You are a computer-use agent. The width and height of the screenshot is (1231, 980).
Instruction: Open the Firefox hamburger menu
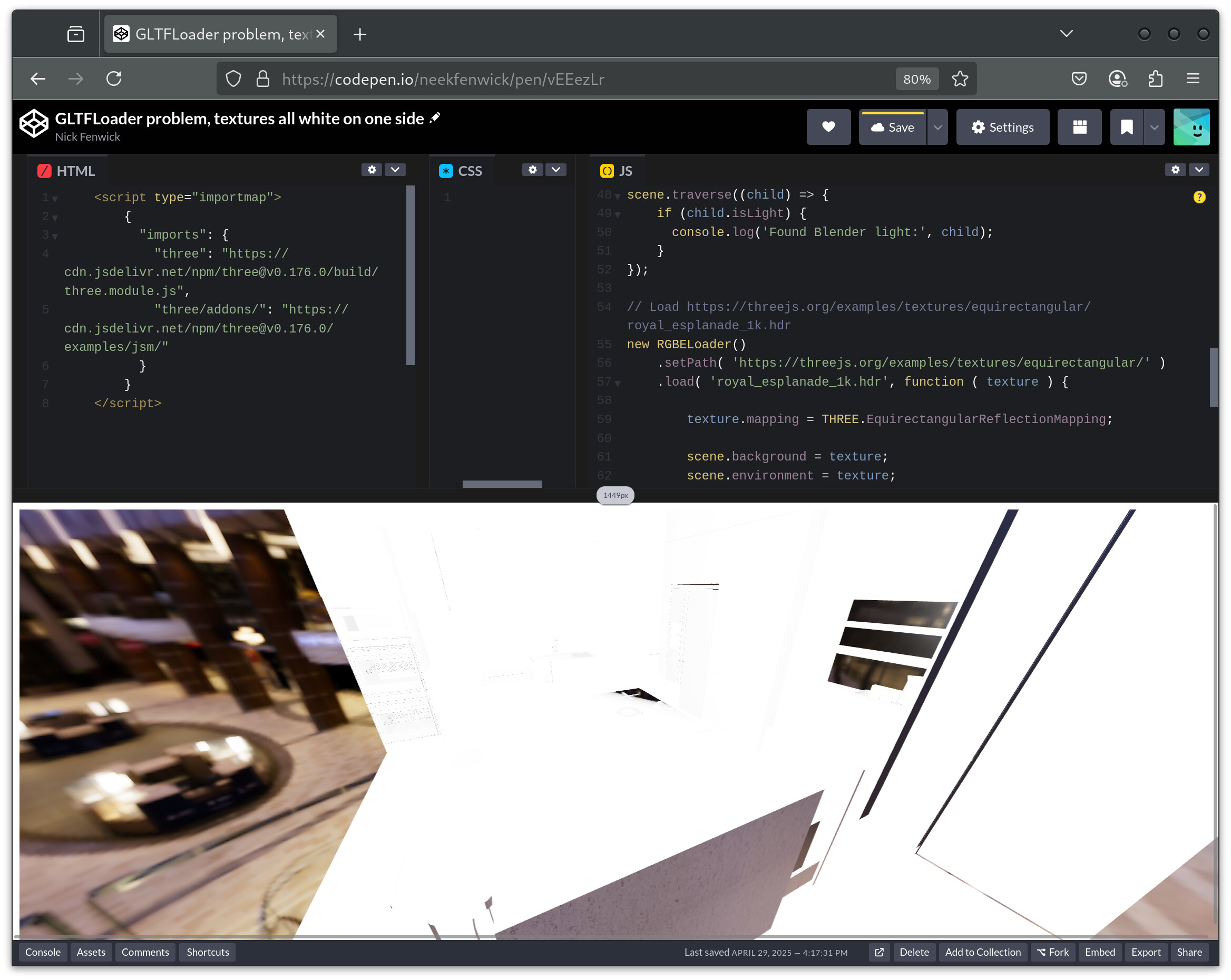(x=1193, y=79)
